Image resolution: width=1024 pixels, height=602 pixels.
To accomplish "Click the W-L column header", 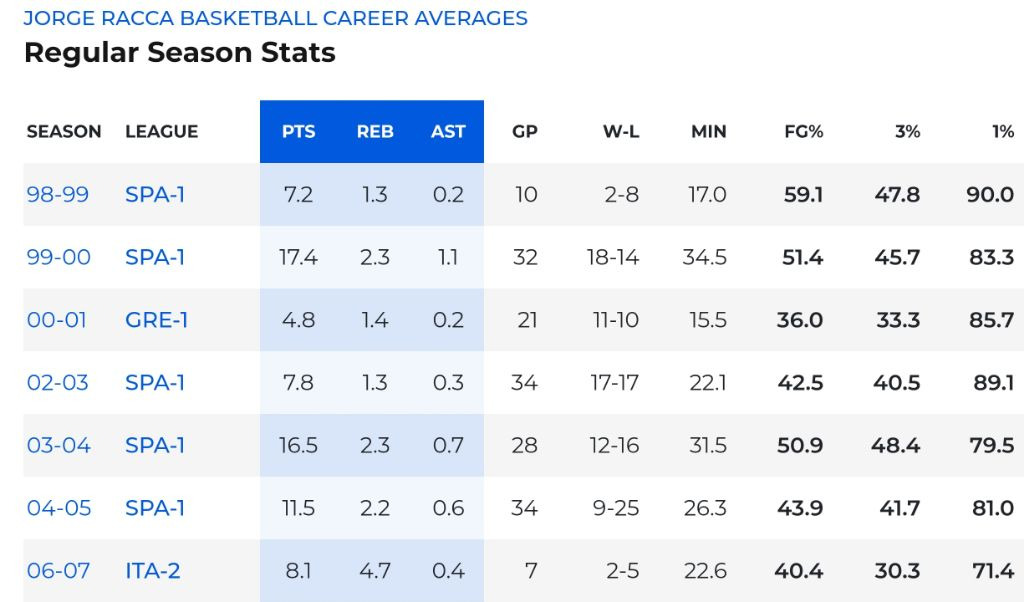I will (x=620, y=131).
